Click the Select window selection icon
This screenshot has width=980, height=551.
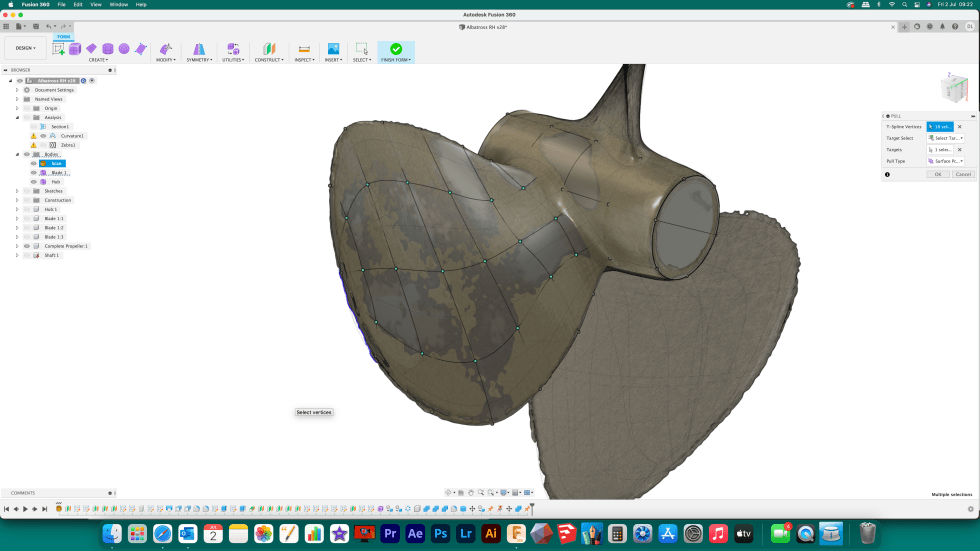tap(361, 49)
